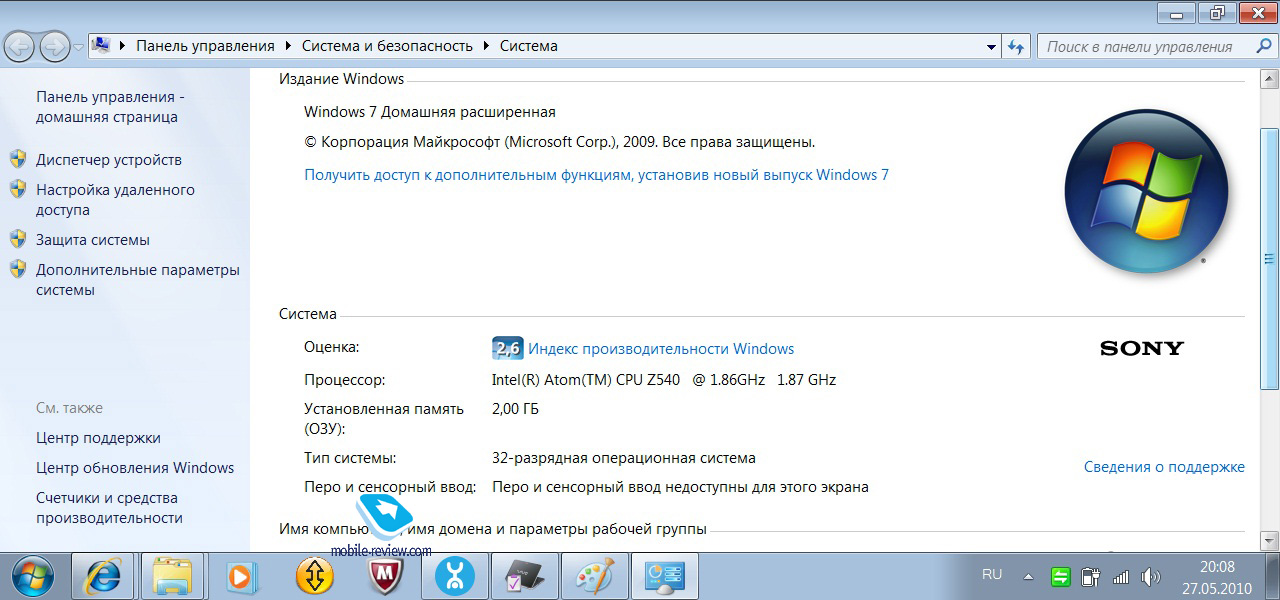
Task: Open Настройка удаленного доступа
Action: [x=115, y=200]
